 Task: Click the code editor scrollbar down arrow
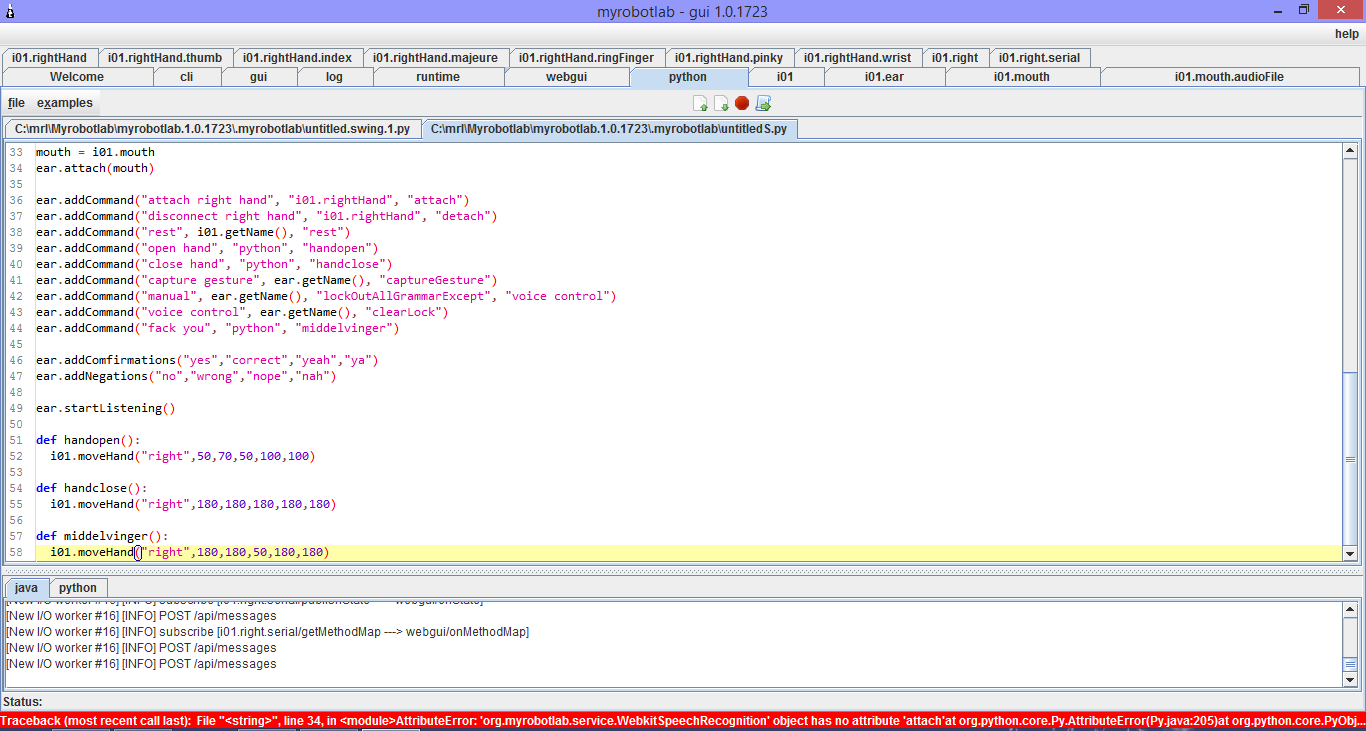coord(1350,553)
